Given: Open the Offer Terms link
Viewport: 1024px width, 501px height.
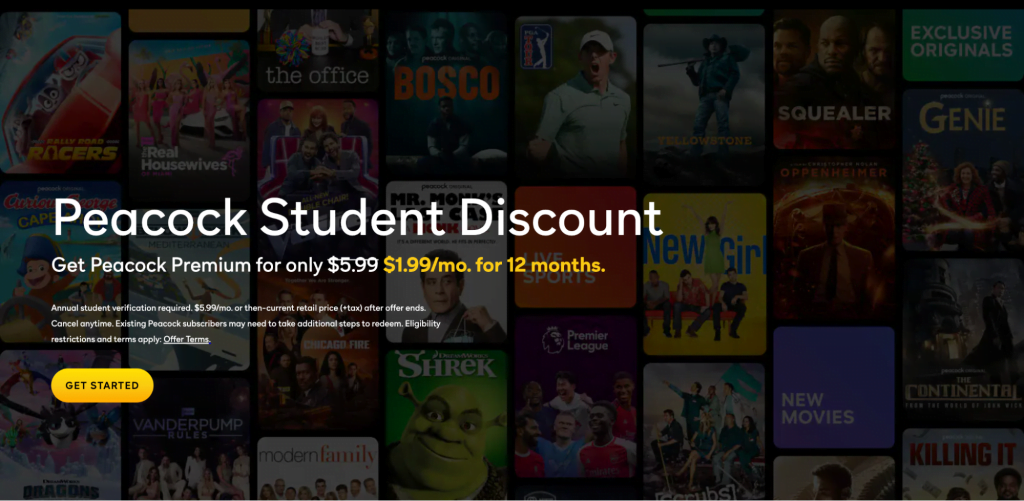Looking at the screenshot, I should click(x=186, y=340).
